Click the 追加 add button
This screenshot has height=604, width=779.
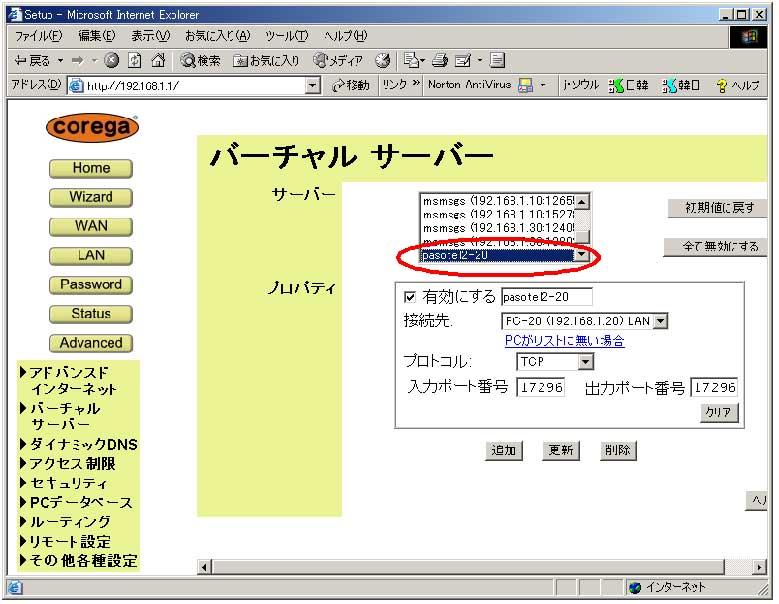coord(504,450)
